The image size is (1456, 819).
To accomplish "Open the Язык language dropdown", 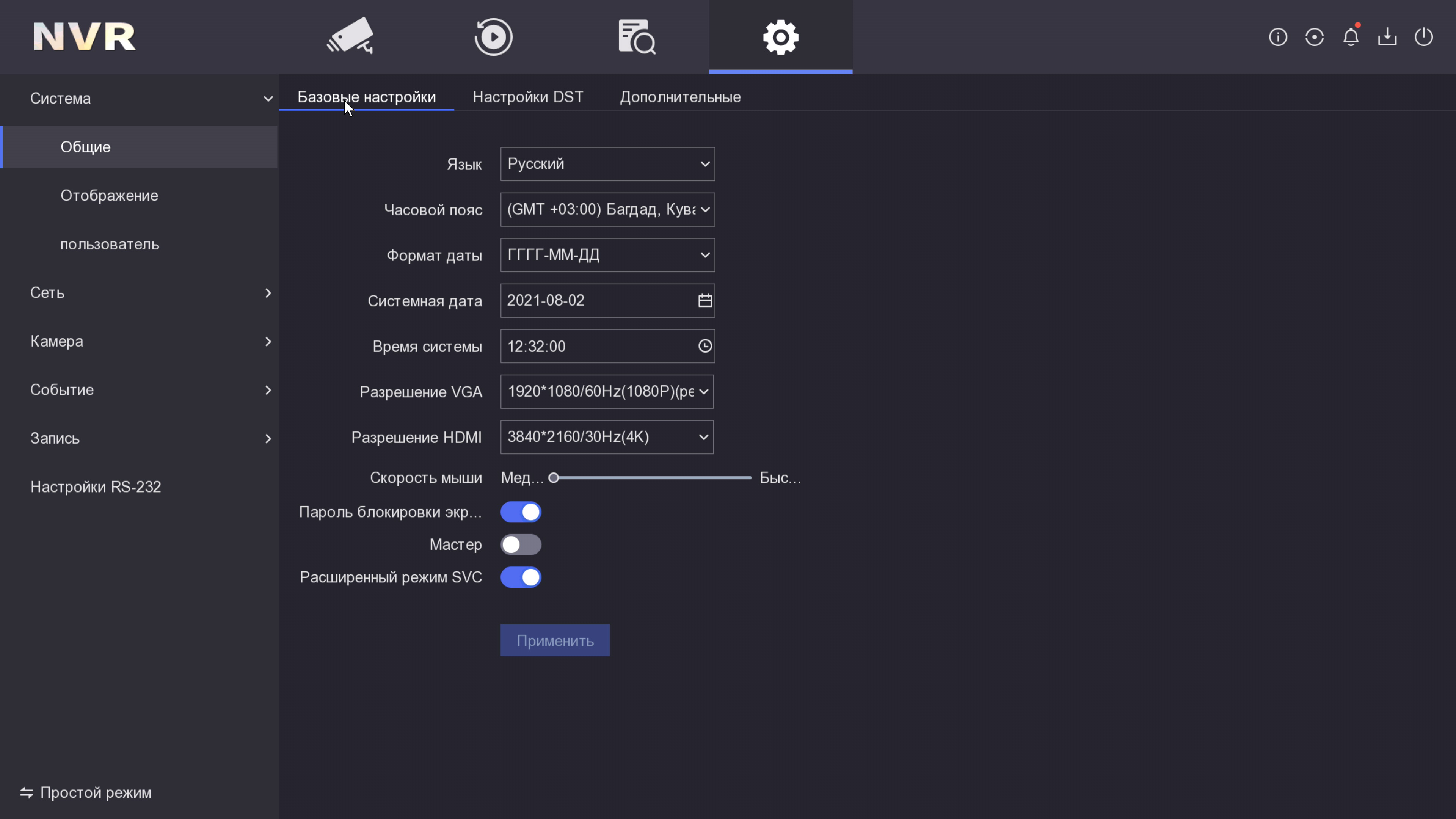I will [607, 165].
